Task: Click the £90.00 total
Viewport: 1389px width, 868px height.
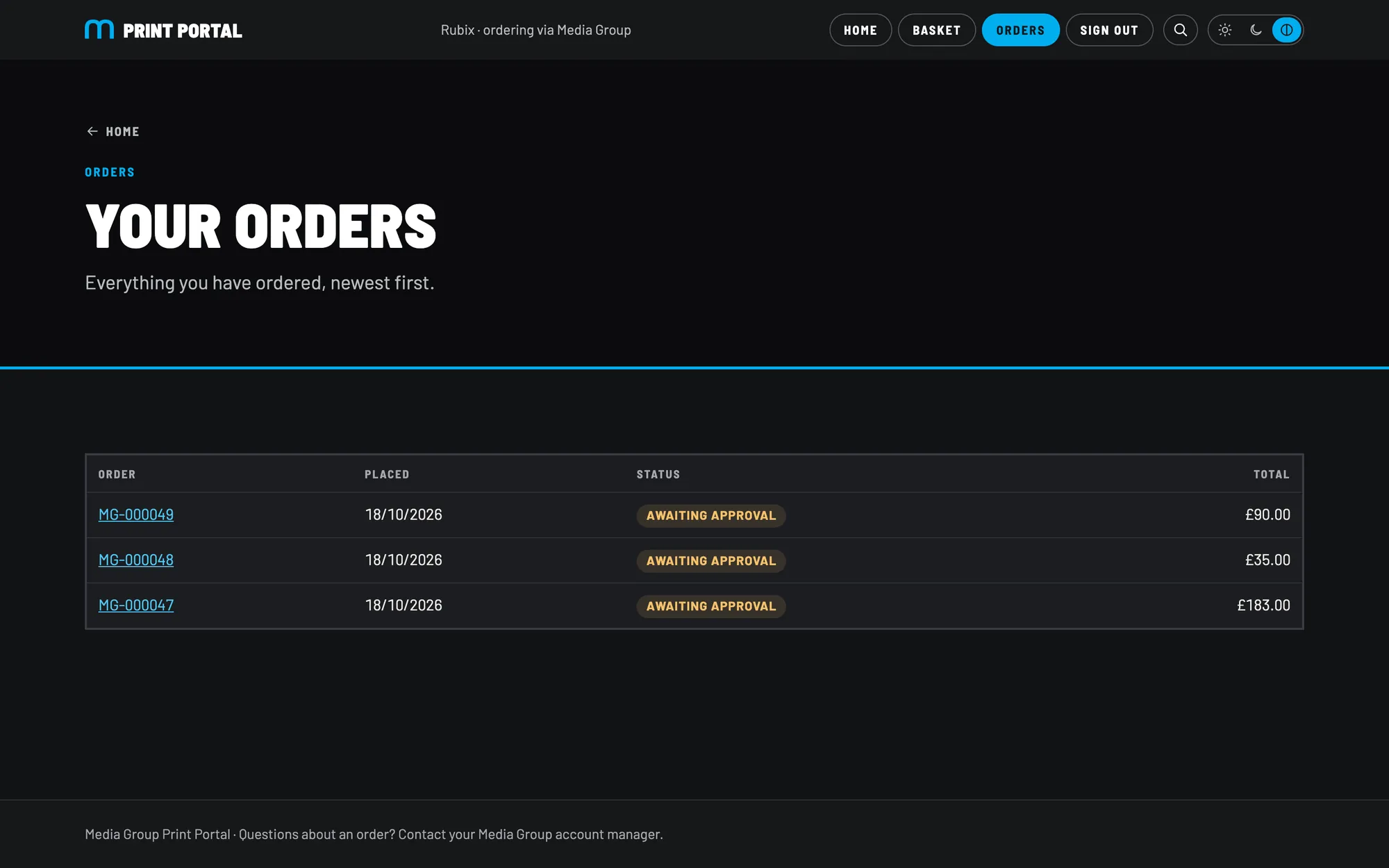Action: (1267, 515)
